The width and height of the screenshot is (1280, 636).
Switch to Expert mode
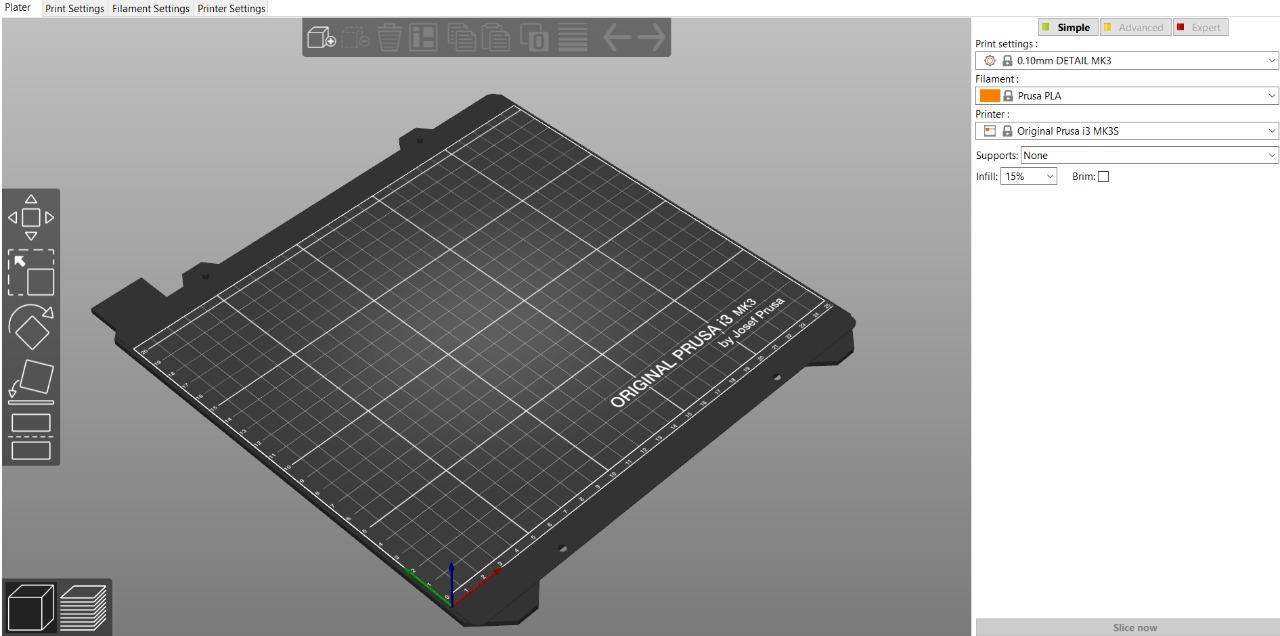pos(1200,28)
